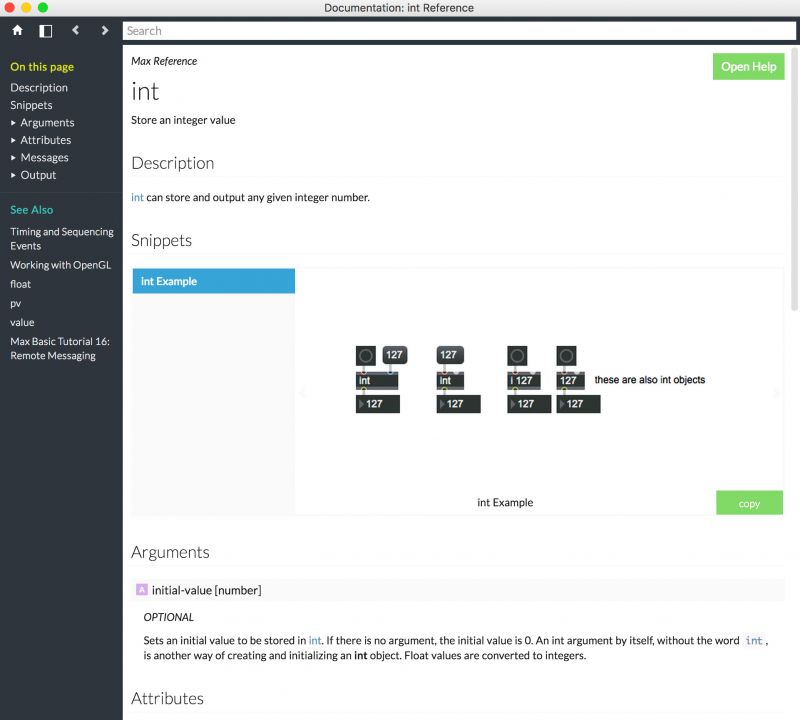Click the int link in Arguments text

click(315, 640)
